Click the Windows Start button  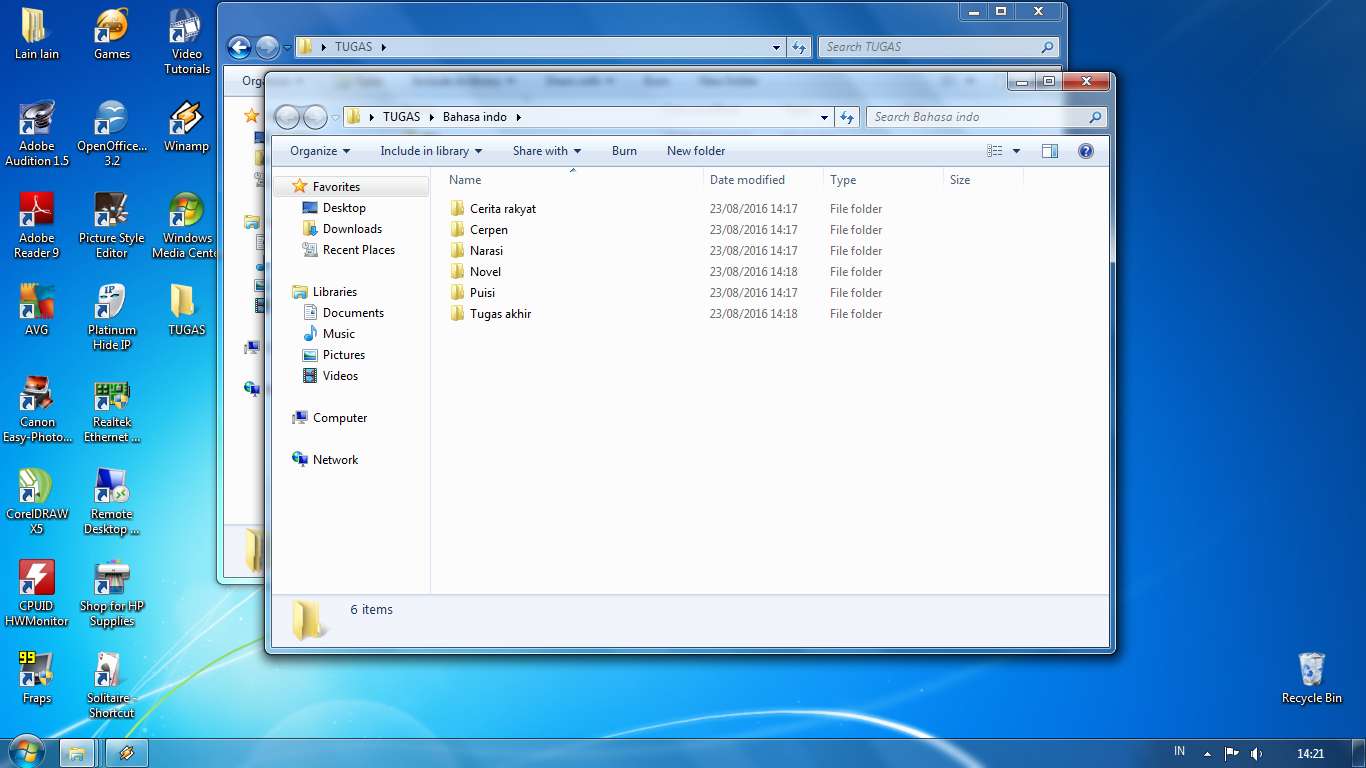point(26,752)
